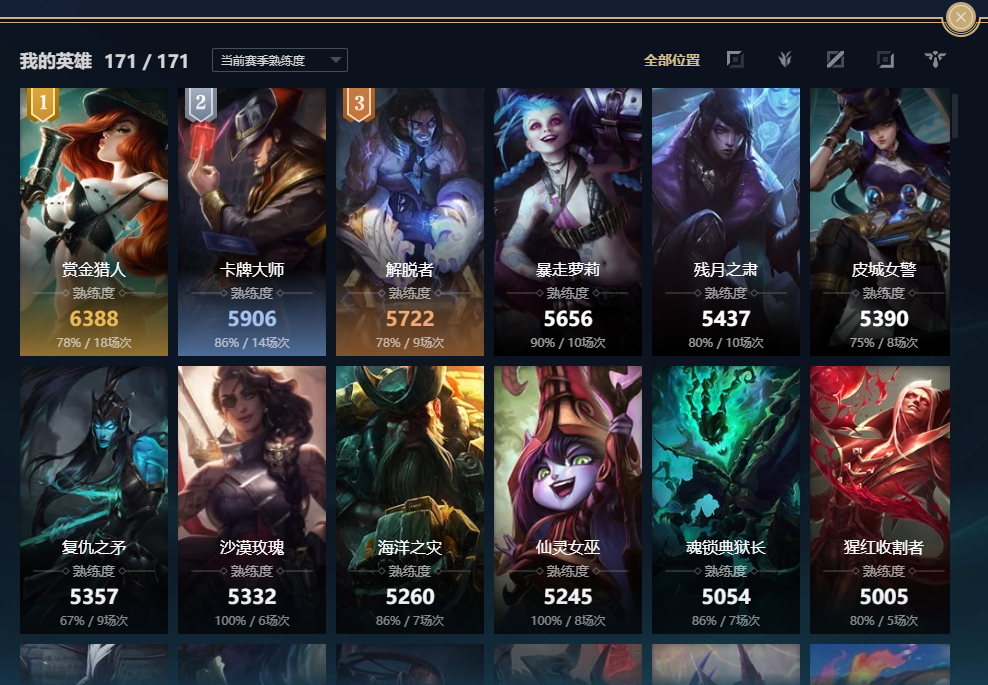The height and width of the screenshot is (685, 988).
Task: Click the gold rank 1 badge
Action: [43, 104]
